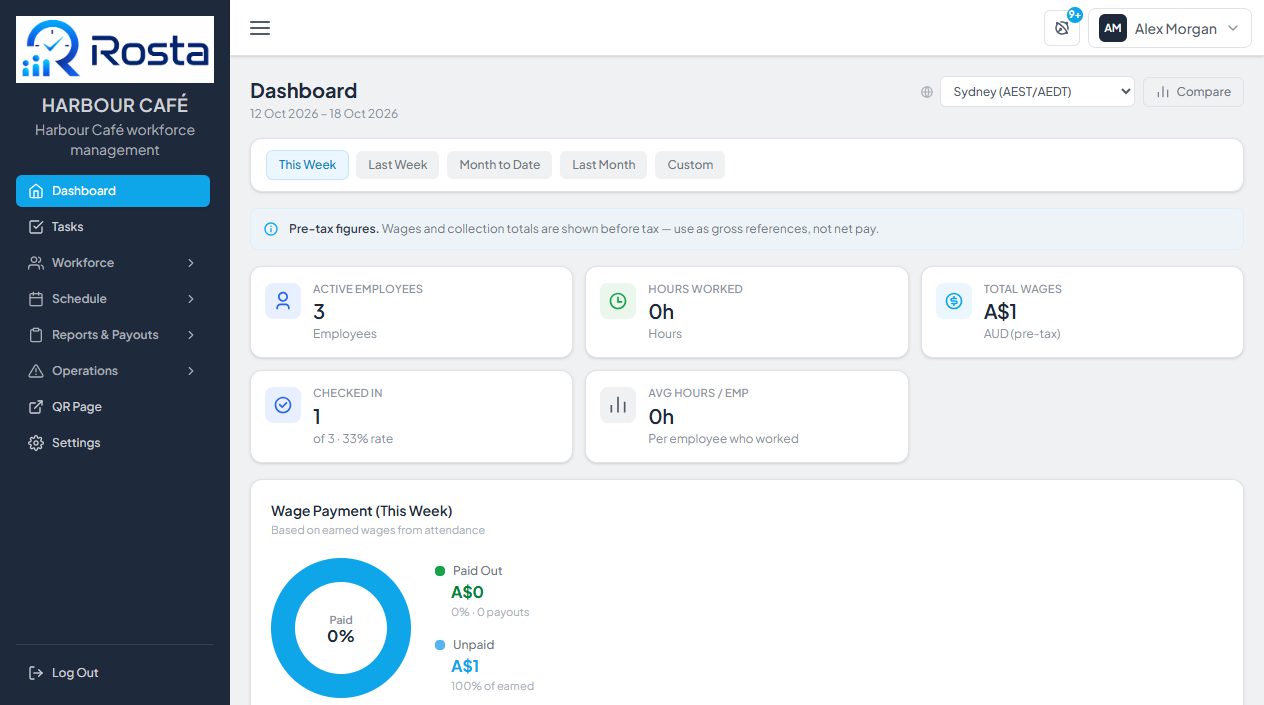Select Month to Date range
This screenshot has width=1264, height=705.
(499, 165)
